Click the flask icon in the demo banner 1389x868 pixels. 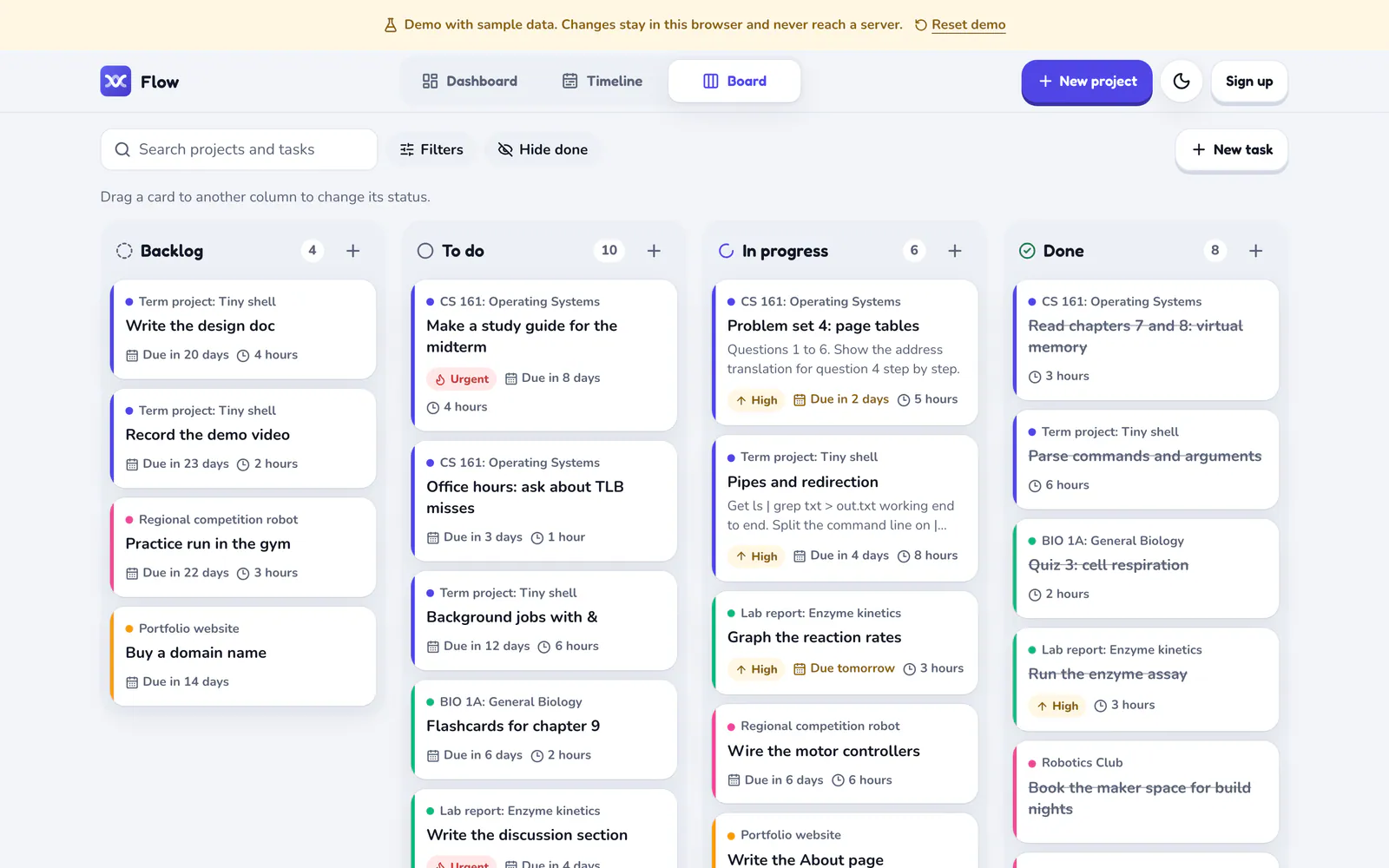point(391,25)
